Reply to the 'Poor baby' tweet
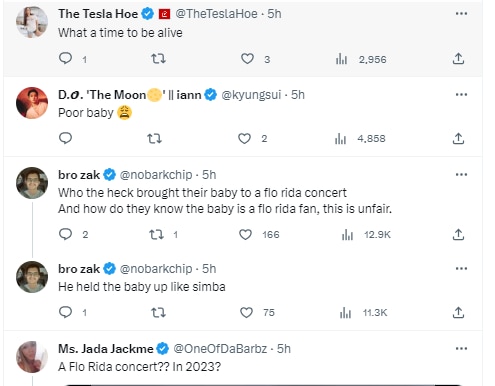 coord(65,138)
